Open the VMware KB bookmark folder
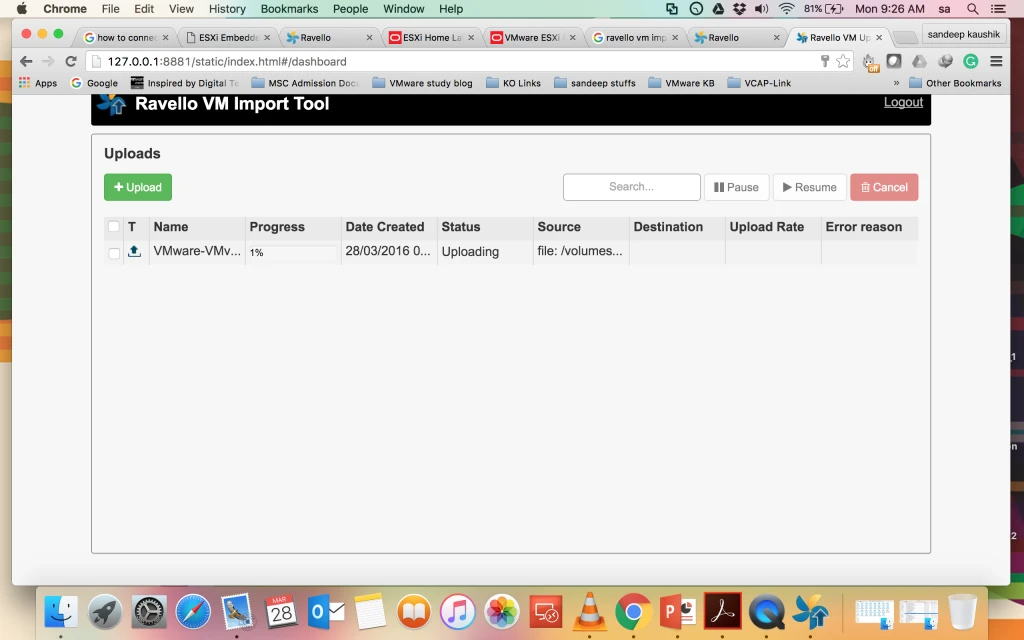1024x640 pixels. (681, 83)
